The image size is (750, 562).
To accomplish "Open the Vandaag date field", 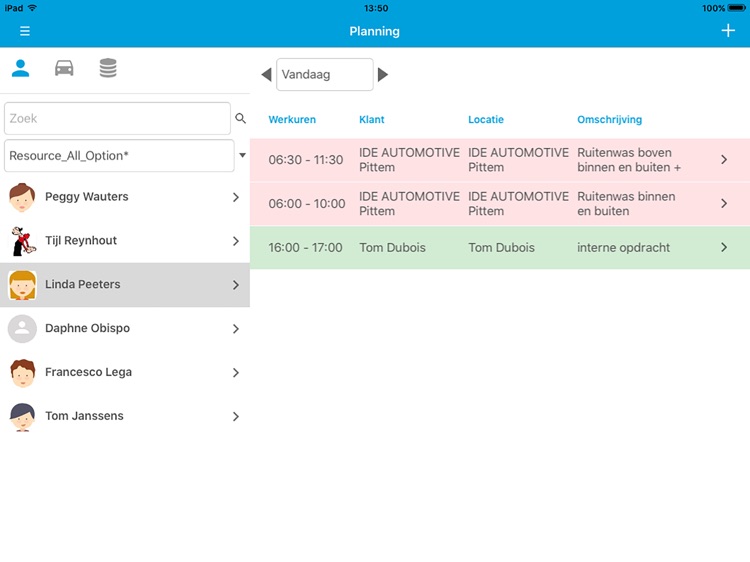I will tap(325, 75).
